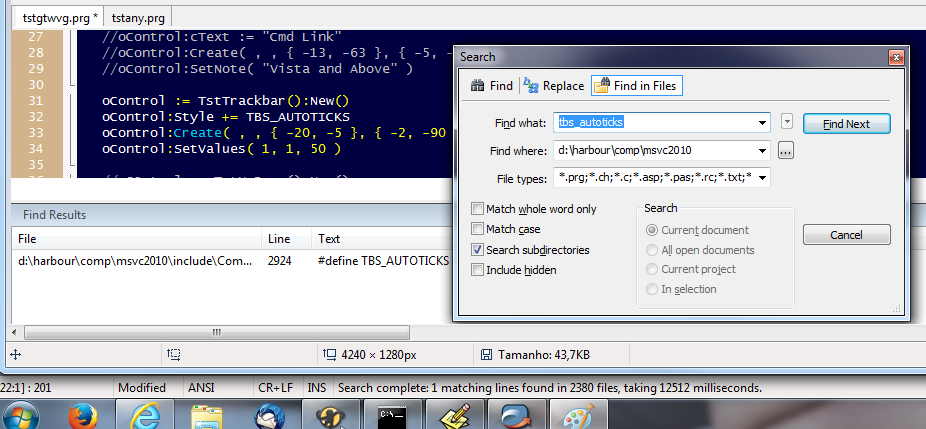Toggle the Match case checkbox
This screenshot has width=926, height=429.
coord(477,229)
